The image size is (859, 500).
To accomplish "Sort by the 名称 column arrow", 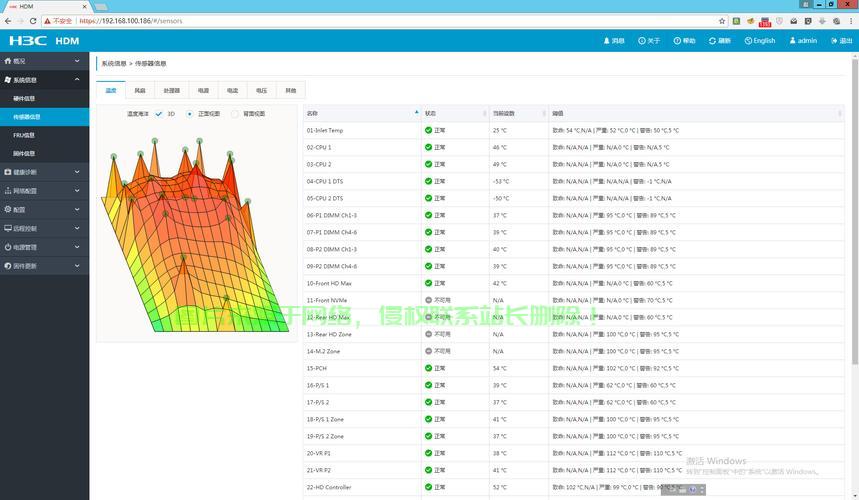I will coord(416,113).
